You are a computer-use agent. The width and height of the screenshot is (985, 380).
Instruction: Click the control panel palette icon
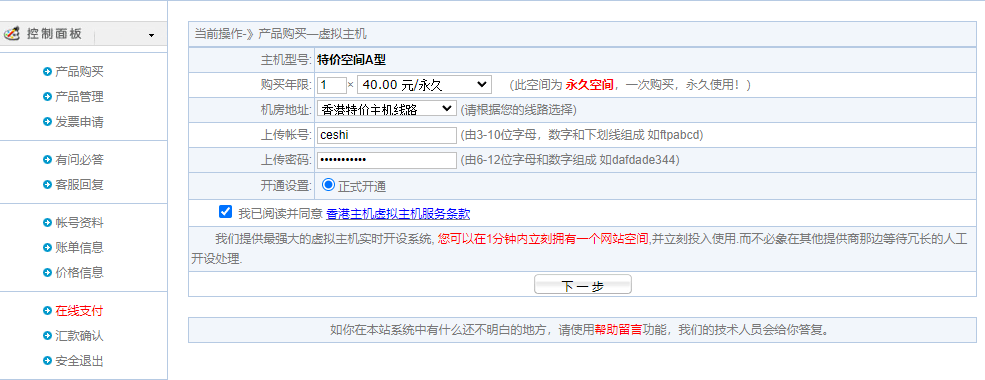point(12,34)
